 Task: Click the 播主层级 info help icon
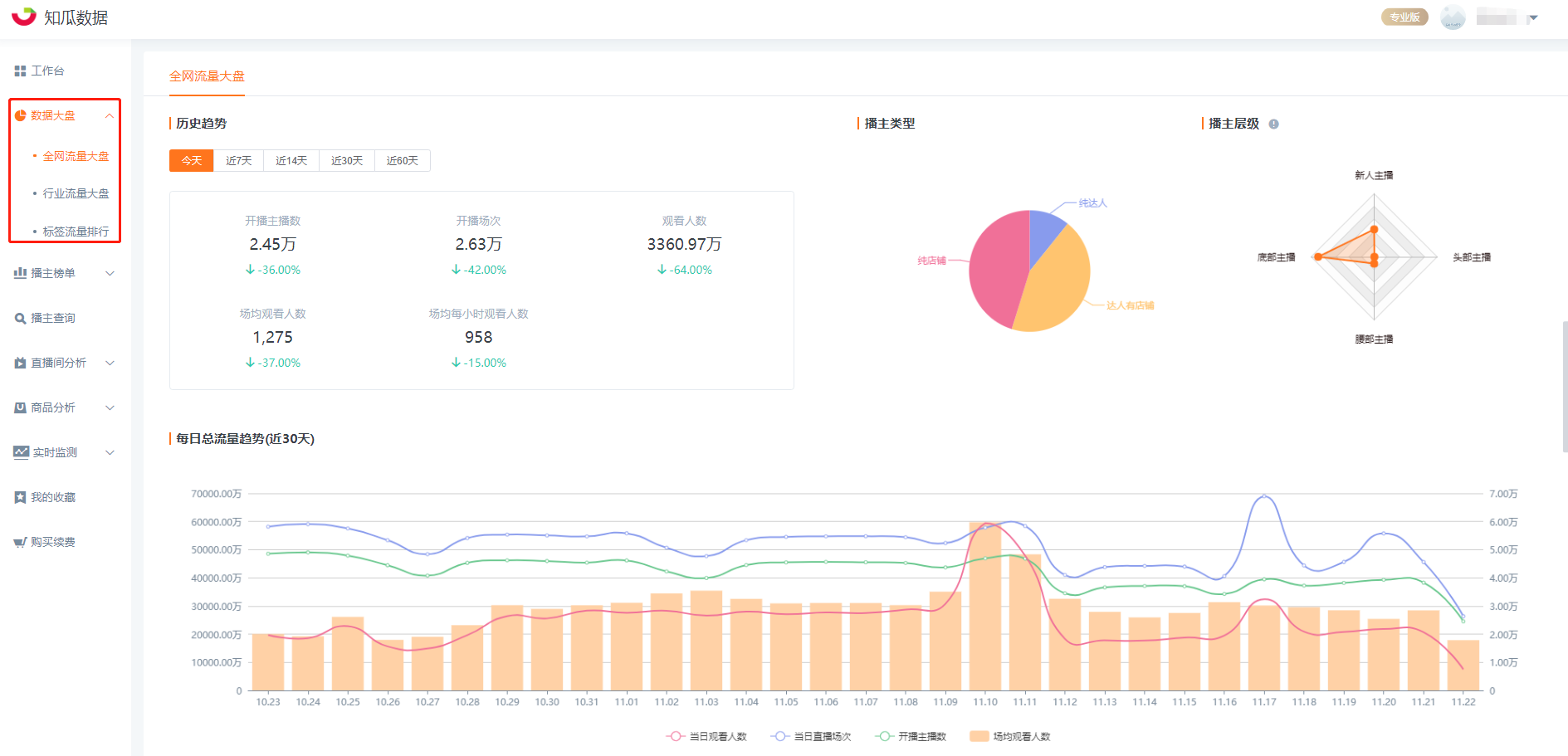tap(1273, 124)
